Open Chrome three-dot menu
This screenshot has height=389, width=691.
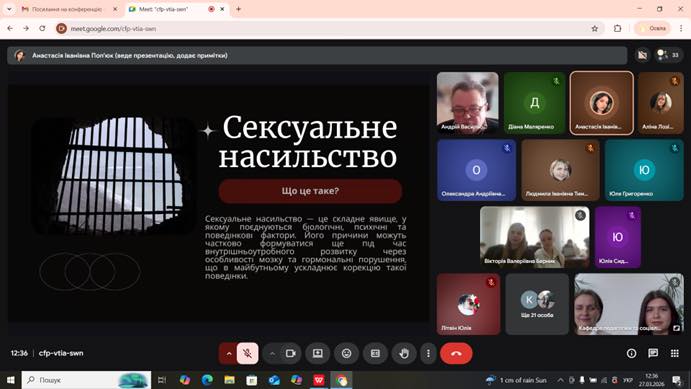coord(681,28)
